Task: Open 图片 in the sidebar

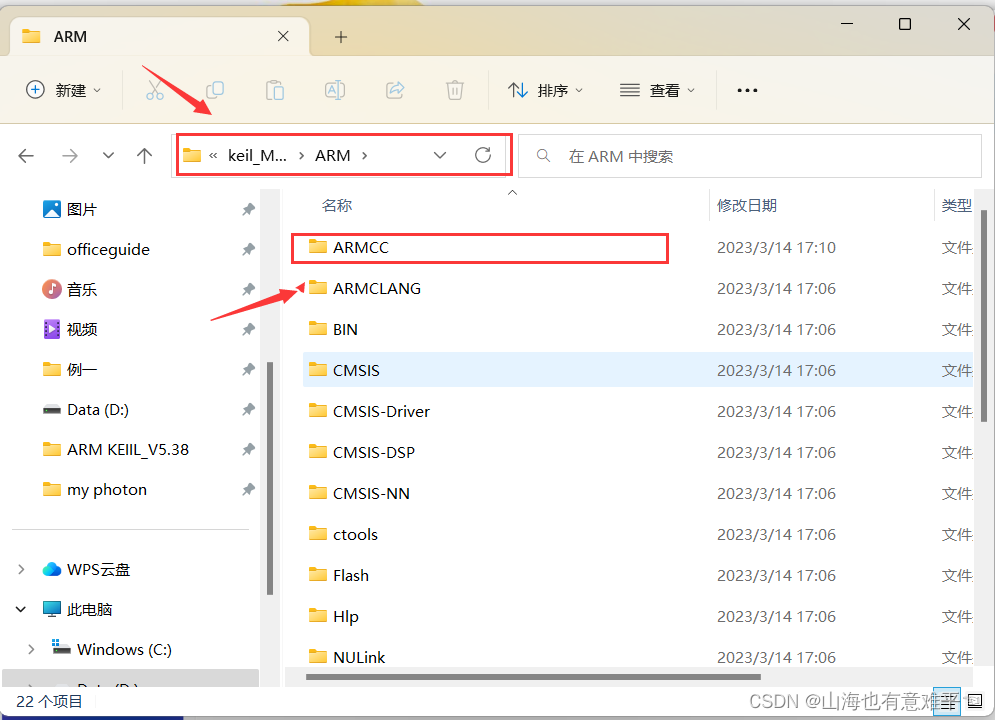Action: [x=81, y=209]
